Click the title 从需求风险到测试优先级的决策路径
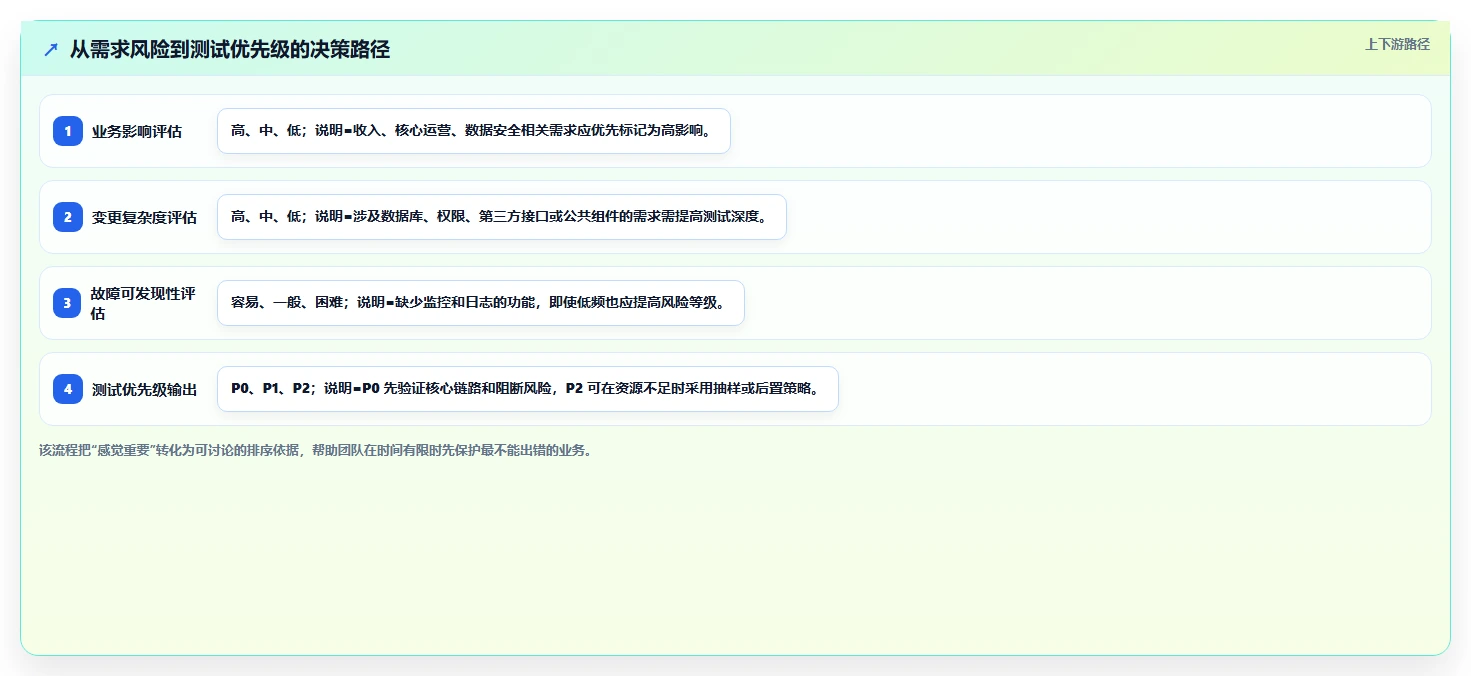This screenshot has width=1471, height=676. click(x=230, y=49)
